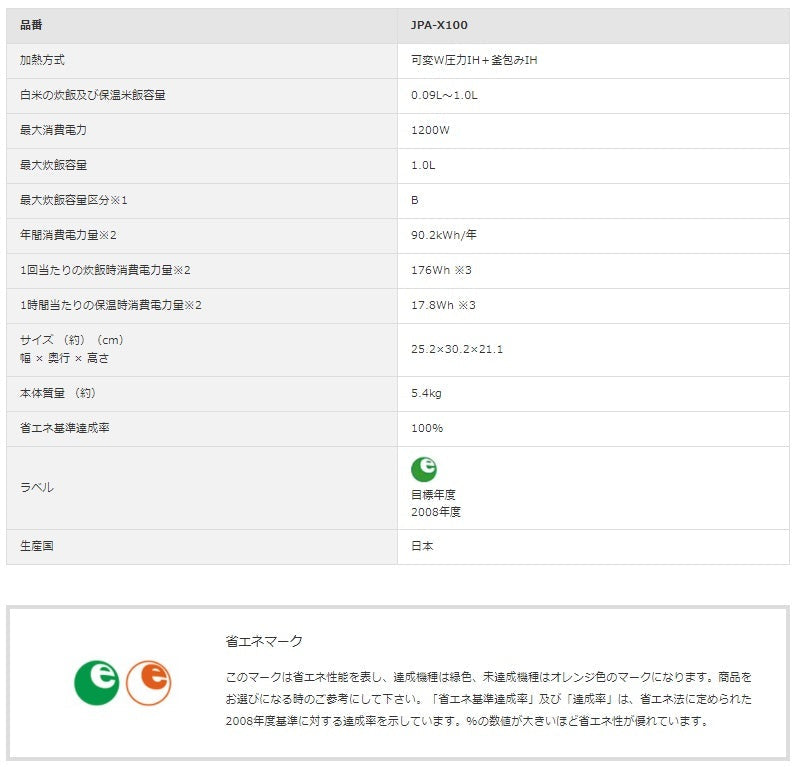Image resolution: width=799 pixels, height=767 pixels.
Task: Select the 176Wh ※3 value
Action: 443,271
